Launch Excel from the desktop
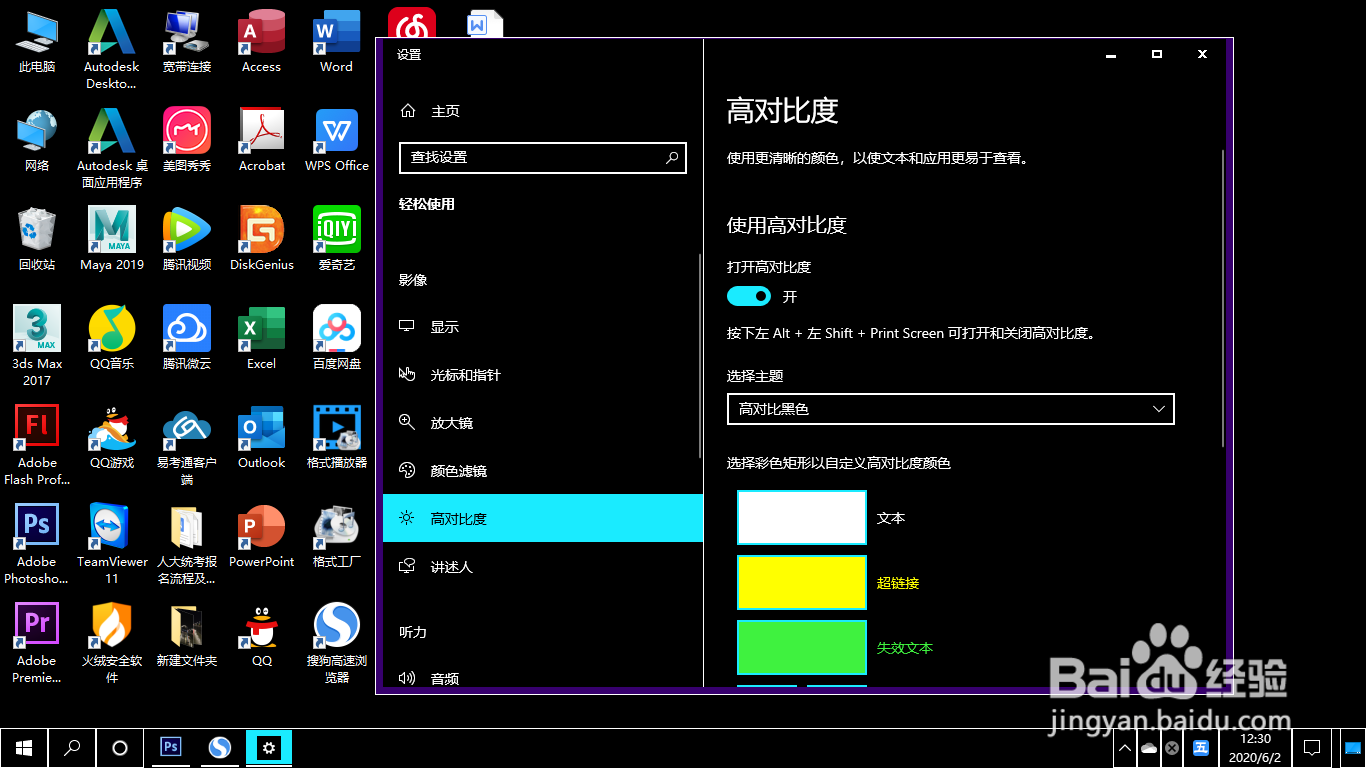Image resolution: width=1366 pixels, height=768 pixels. coord(262,338)
